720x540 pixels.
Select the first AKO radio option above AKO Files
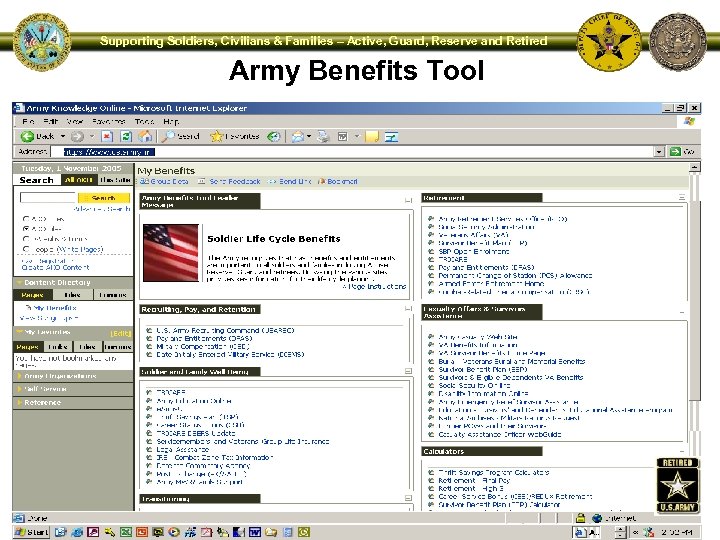click(x=26, y=219)
